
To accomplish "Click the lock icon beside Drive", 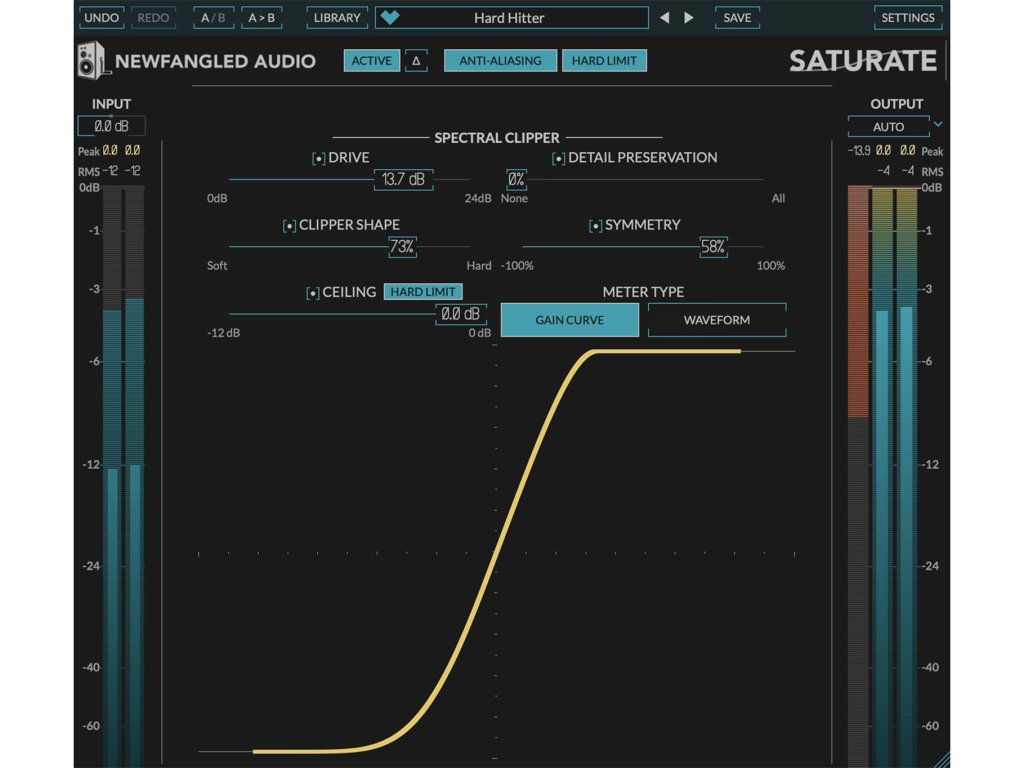I will tap(319, 158).
